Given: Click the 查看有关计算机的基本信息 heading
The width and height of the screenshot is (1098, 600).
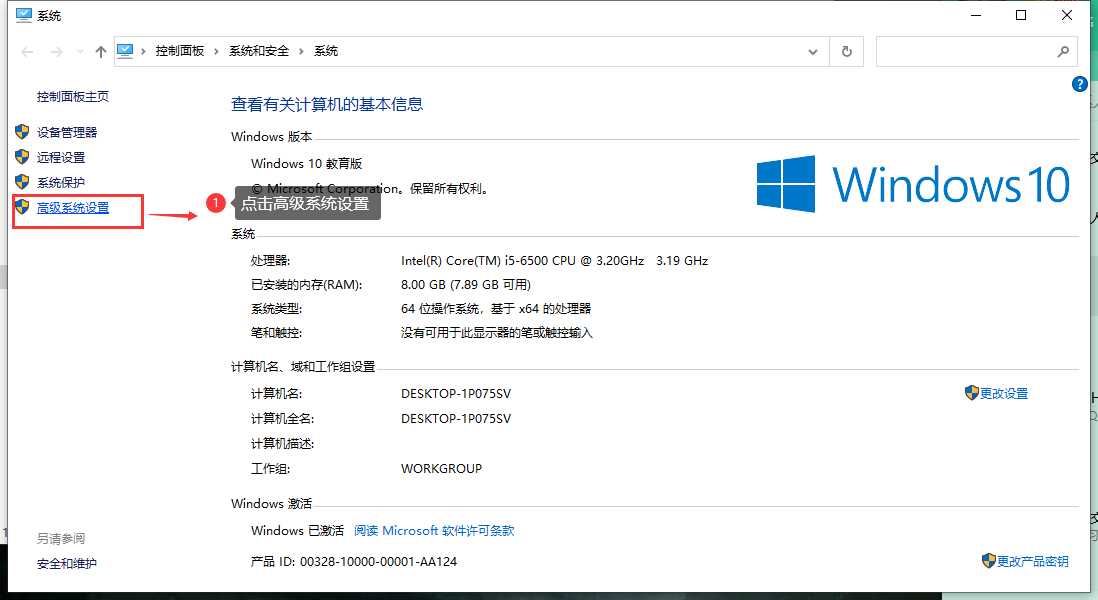Looking at the screenshot, I should tap(327, 104).
